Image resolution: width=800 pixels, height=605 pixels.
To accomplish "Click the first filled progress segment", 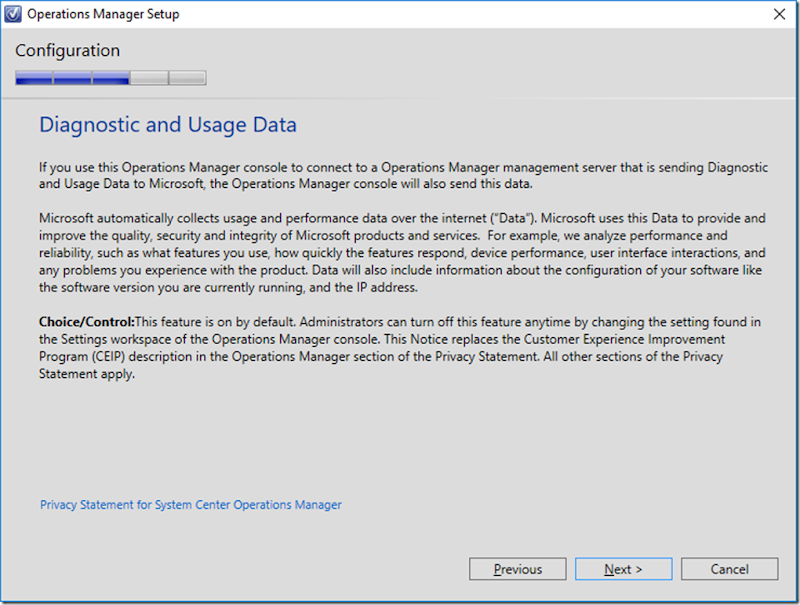I will (x=34, y=78).
